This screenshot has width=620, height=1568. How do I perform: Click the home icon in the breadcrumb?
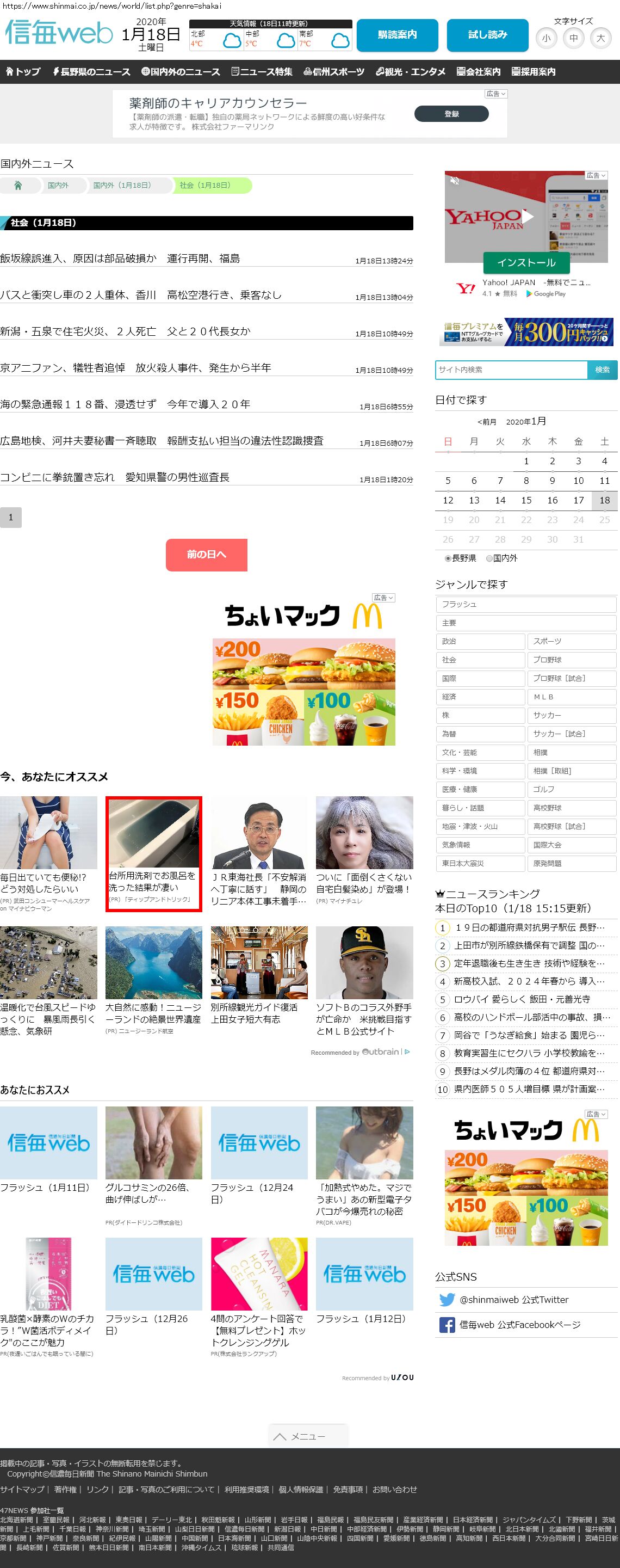(18, 186)
